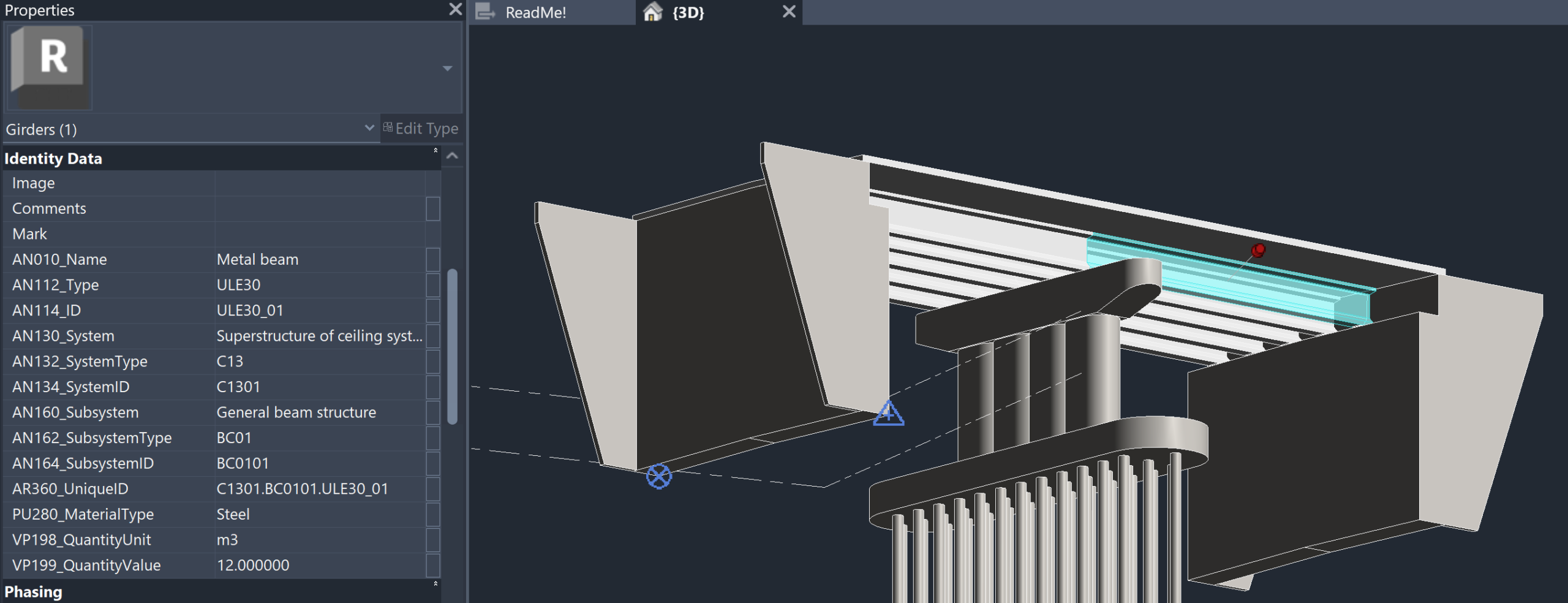Switch to the ReadMe! tab

coord(535,12)
